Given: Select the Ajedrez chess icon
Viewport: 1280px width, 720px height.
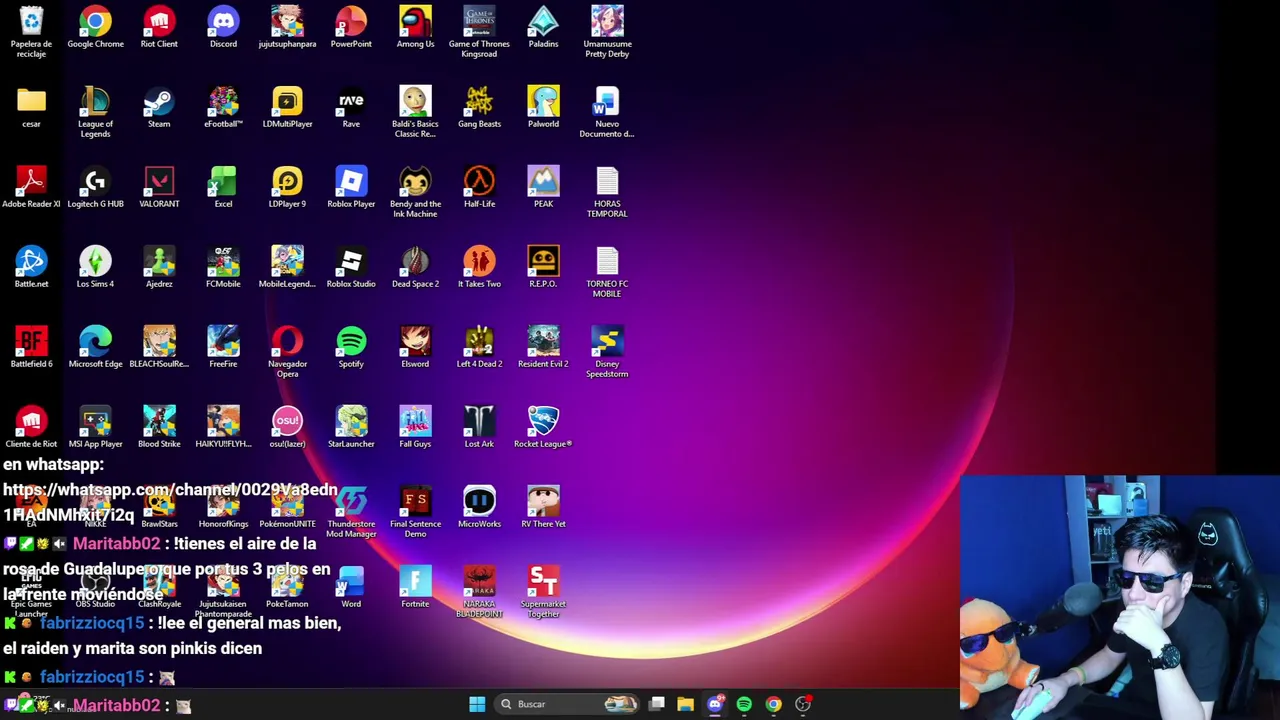Looking at the screenshot, I should (159, 268).
